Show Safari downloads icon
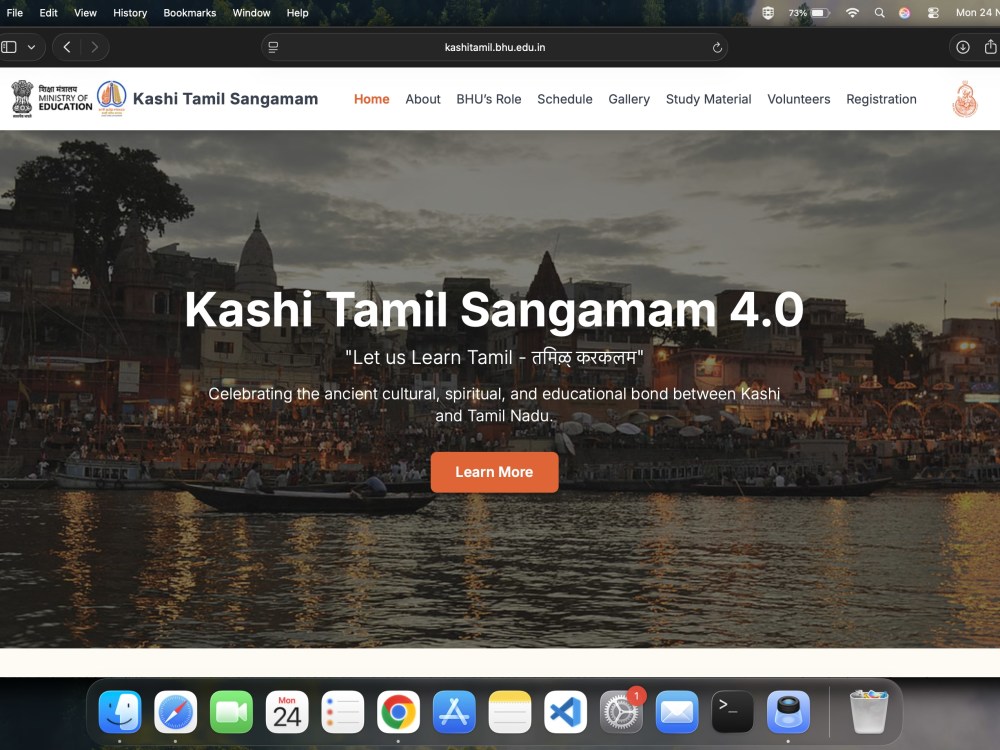Viewport: 1000px width, 750px height. click(962, 47)
